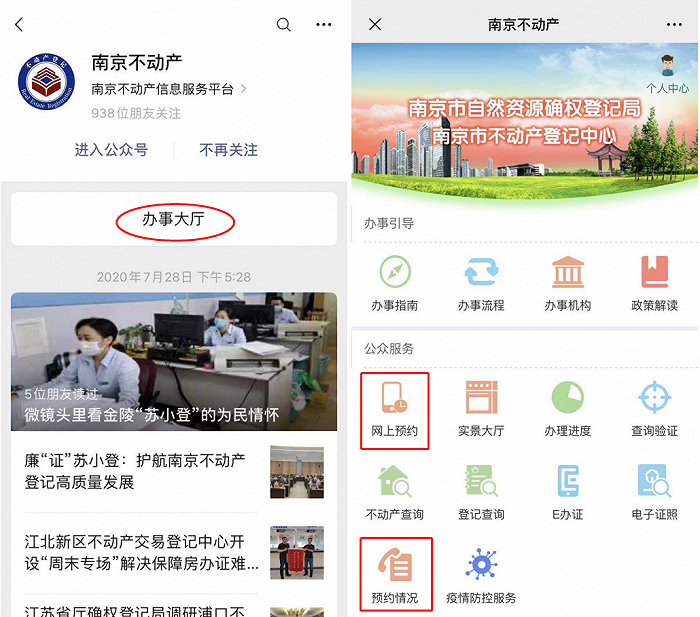Tap thumbnail of 江北新区 banner article

pos(297,553)
